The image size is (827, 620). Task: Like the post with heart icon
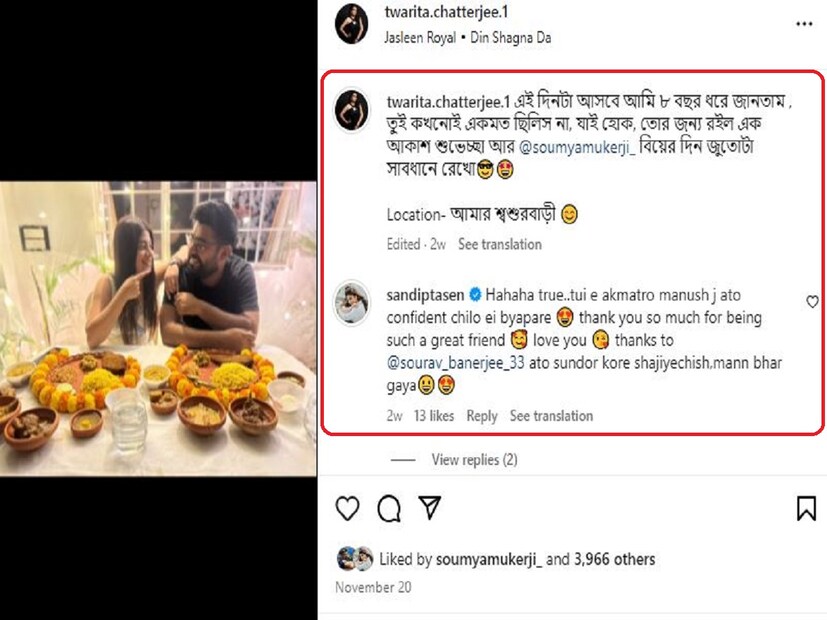(347, 508)
